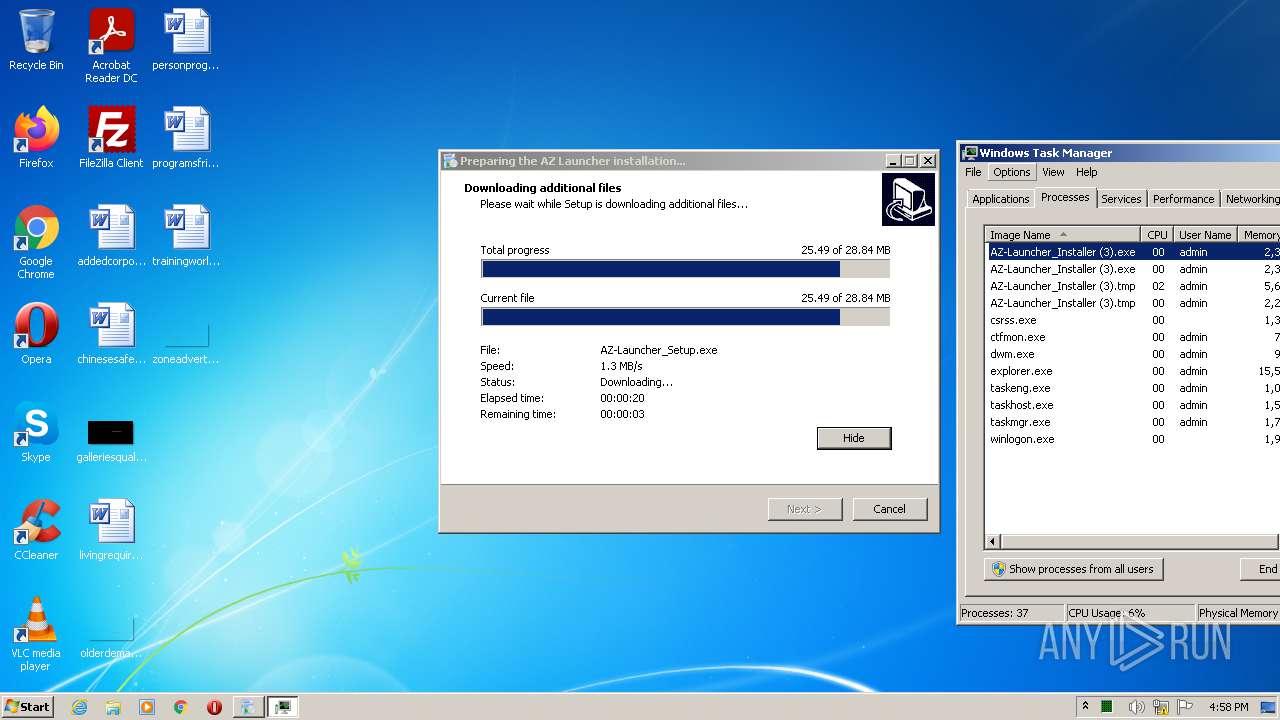The height and width of the screenshot is (720, 1280).
Task: Switch to the Services tab
Action: [1121, 199]
